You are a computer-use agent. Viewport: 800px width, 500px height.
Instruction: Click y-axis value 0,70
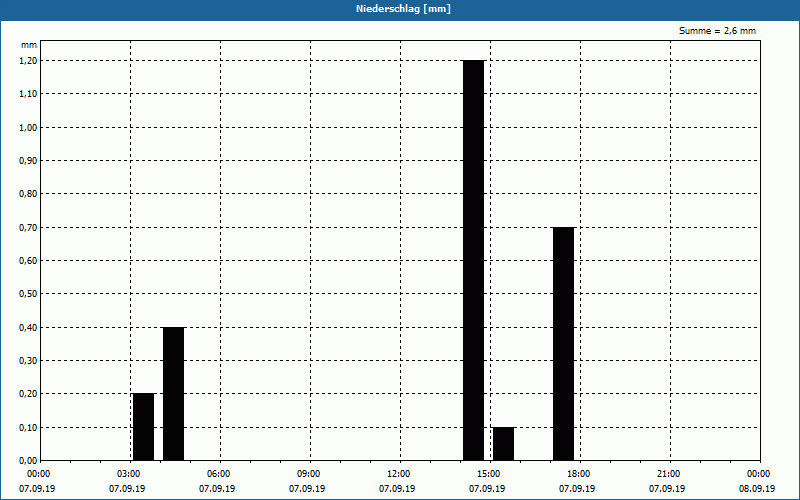point(29,228)
